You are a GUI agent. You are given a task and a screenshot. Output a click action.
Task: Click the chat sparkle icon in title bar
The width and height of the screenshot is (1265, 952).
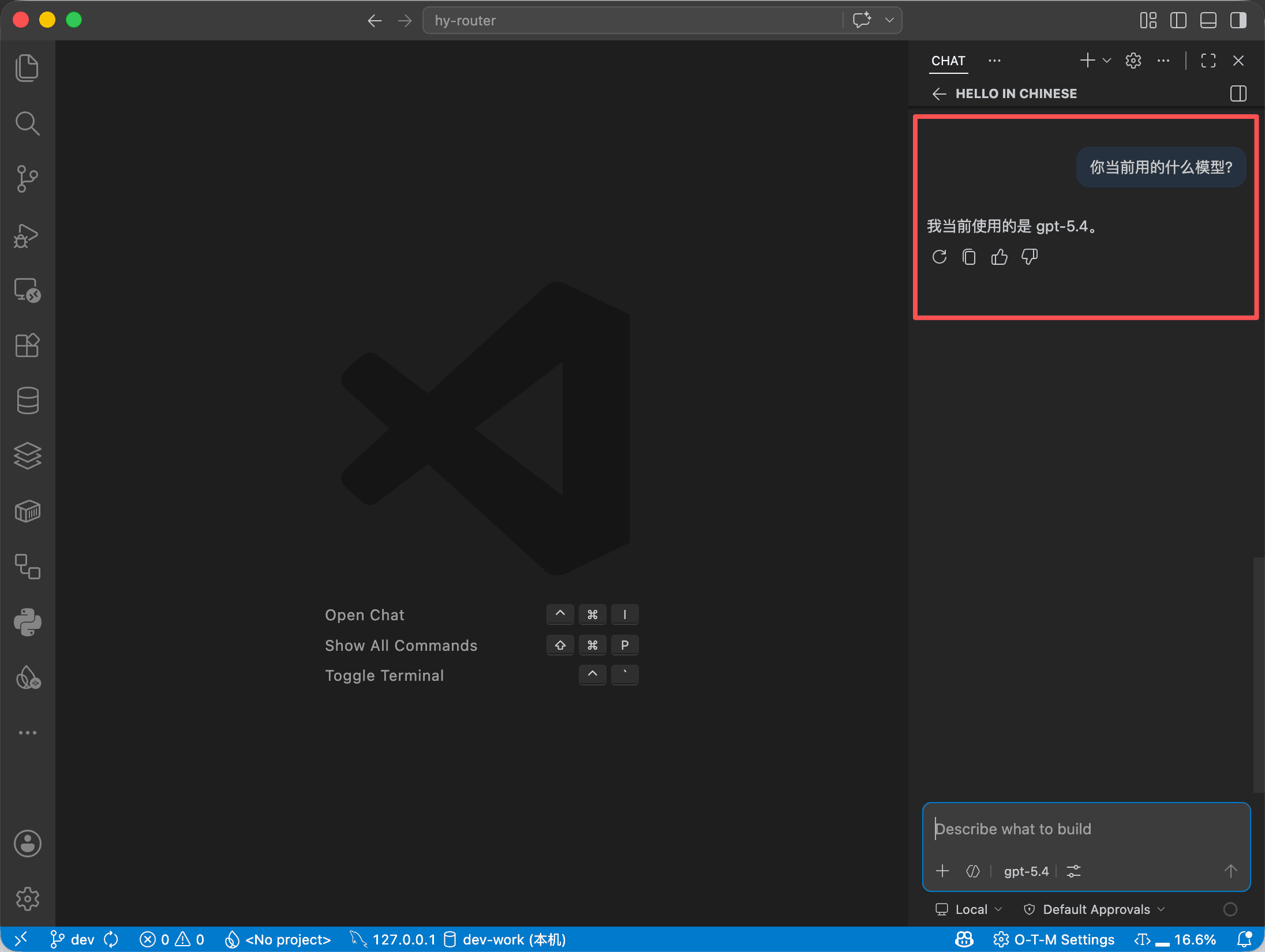tap(862, 20)
